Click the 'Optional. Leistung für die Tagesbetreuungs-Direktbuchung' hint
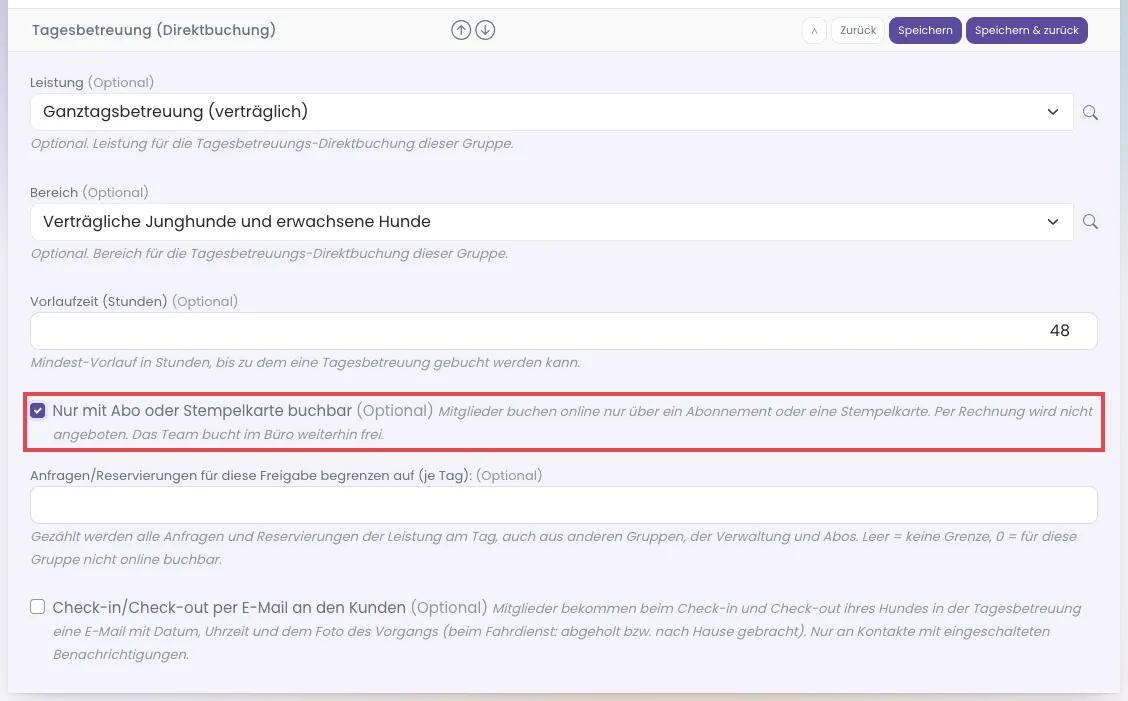1128x701 pixels. pos(272,144)
